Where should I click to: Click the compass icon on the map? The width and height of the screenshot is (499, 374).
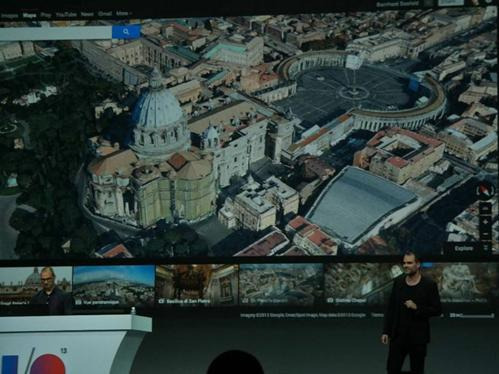click(484, 191)
